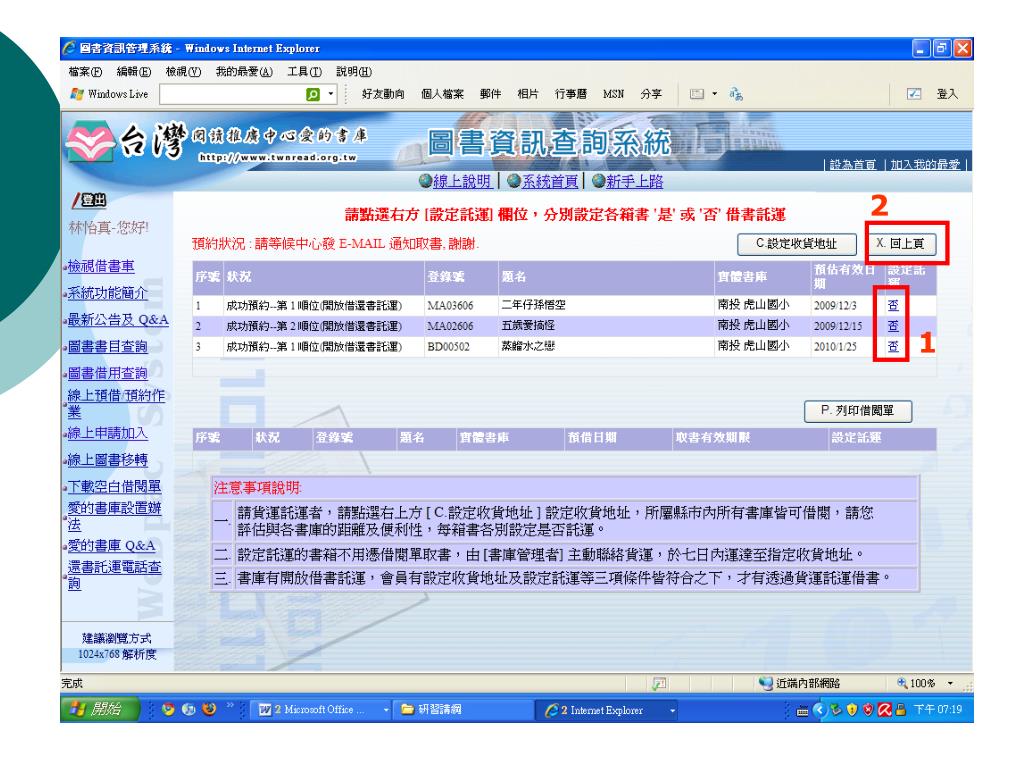Click 行事曆 in the Live toolbar
The image size is (1024, 768).
point(571,94)
